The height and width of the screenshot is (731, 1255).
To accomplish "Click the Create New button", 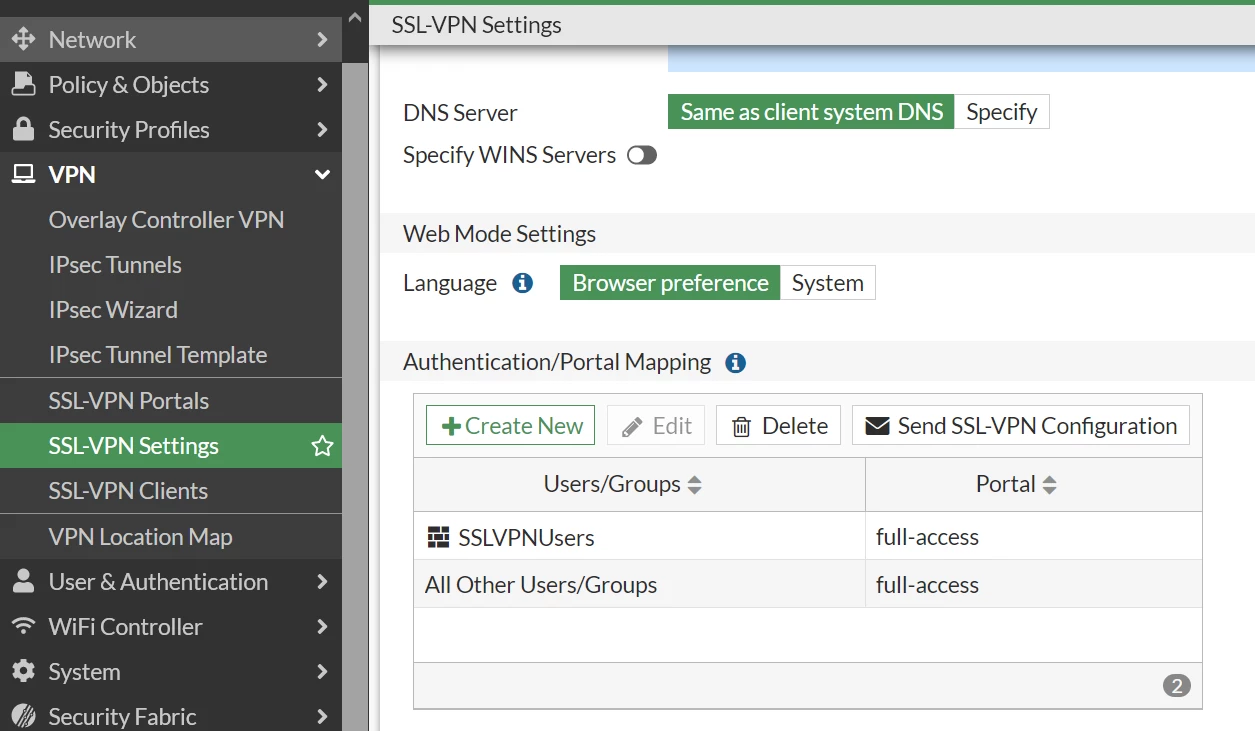I will point(510,426).
